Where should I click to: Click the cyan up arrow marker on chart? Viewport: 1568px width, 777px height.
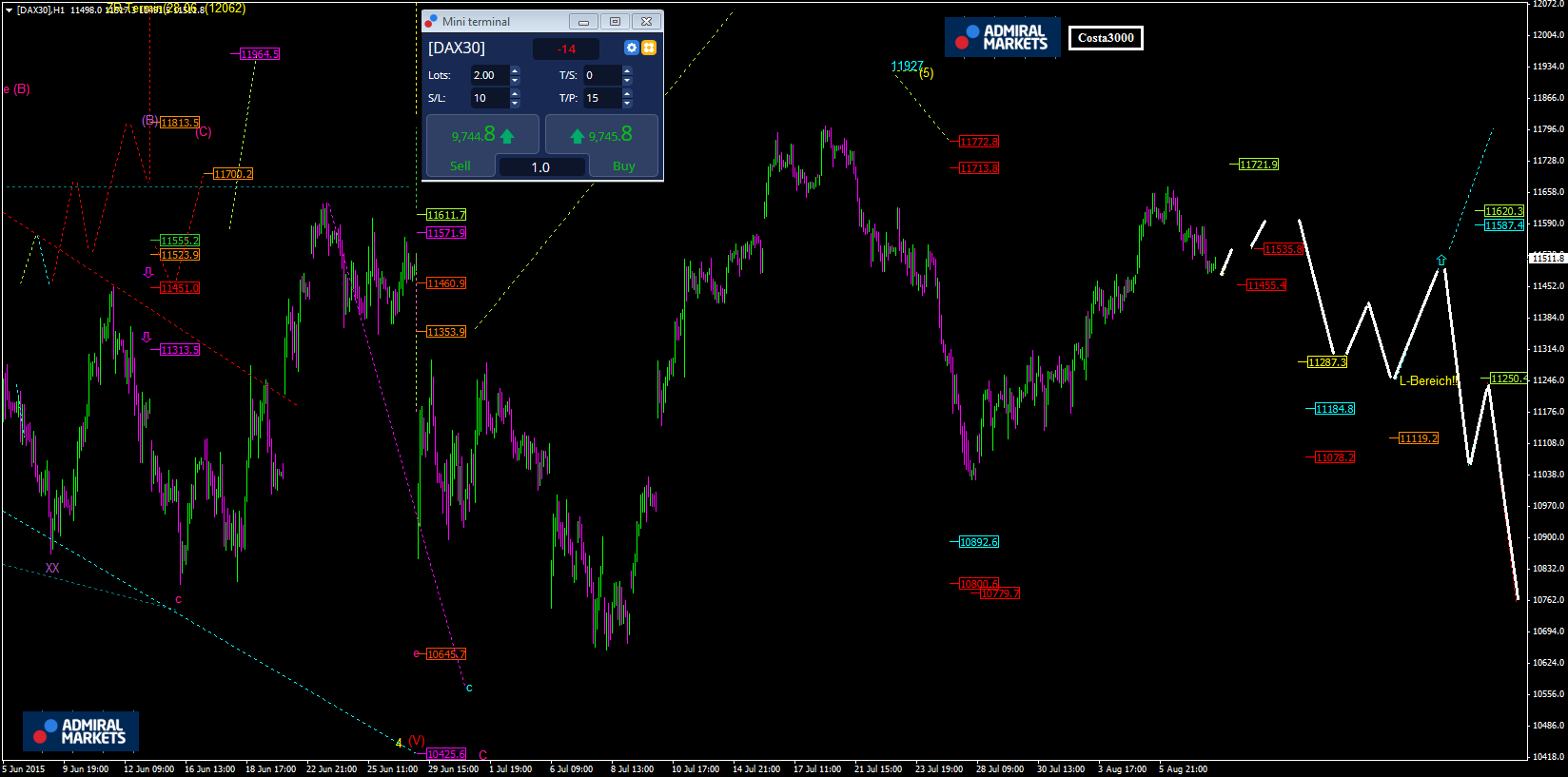coord(1441,261)
